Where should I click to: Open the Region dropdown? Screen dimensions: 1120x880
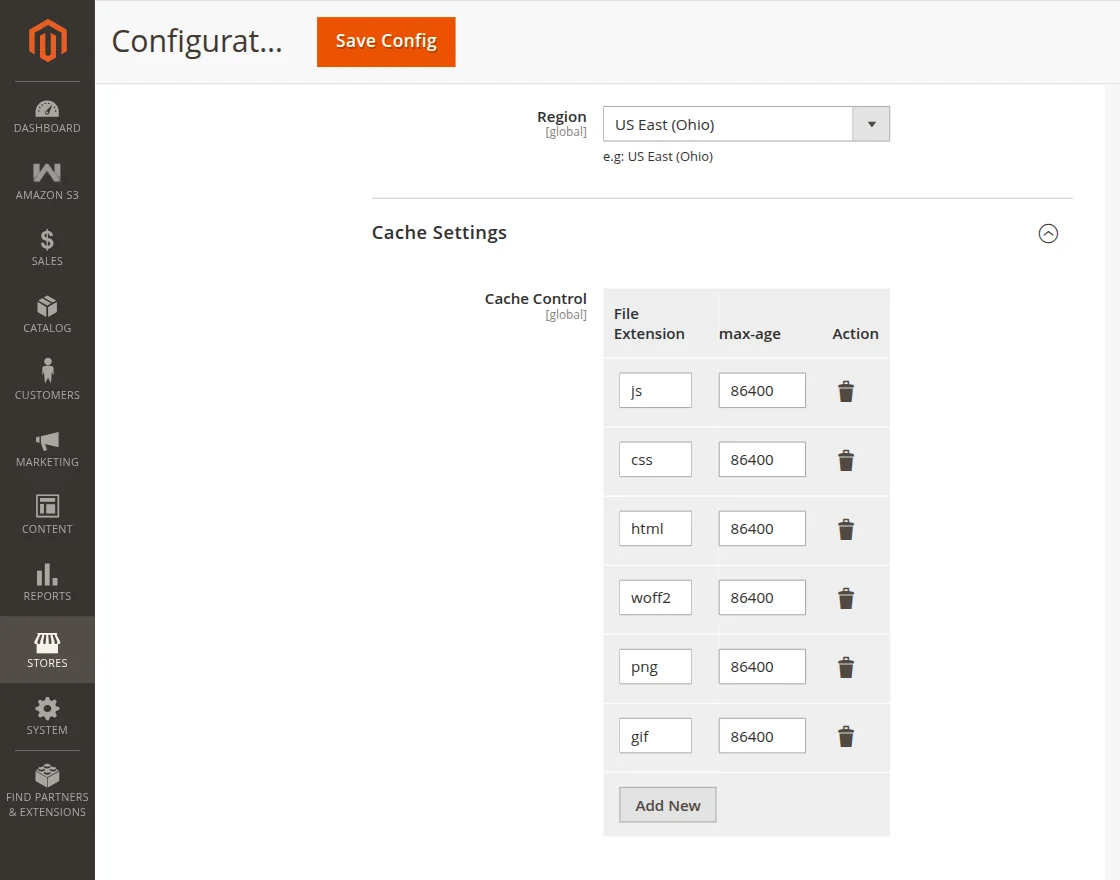[x=746, y=125]
